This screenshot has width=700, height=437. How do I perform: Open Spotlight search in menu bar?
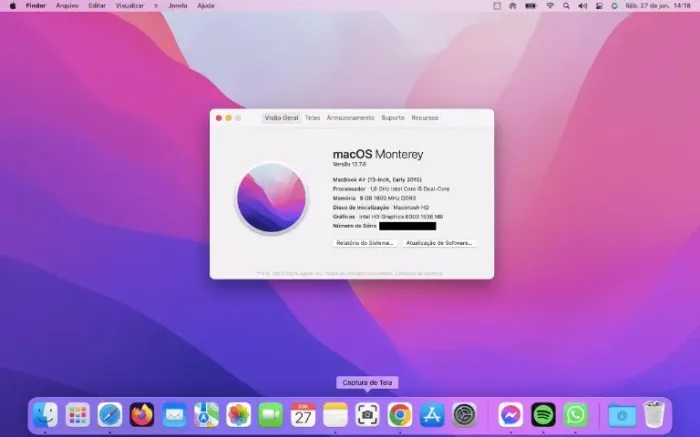(566, 6)
